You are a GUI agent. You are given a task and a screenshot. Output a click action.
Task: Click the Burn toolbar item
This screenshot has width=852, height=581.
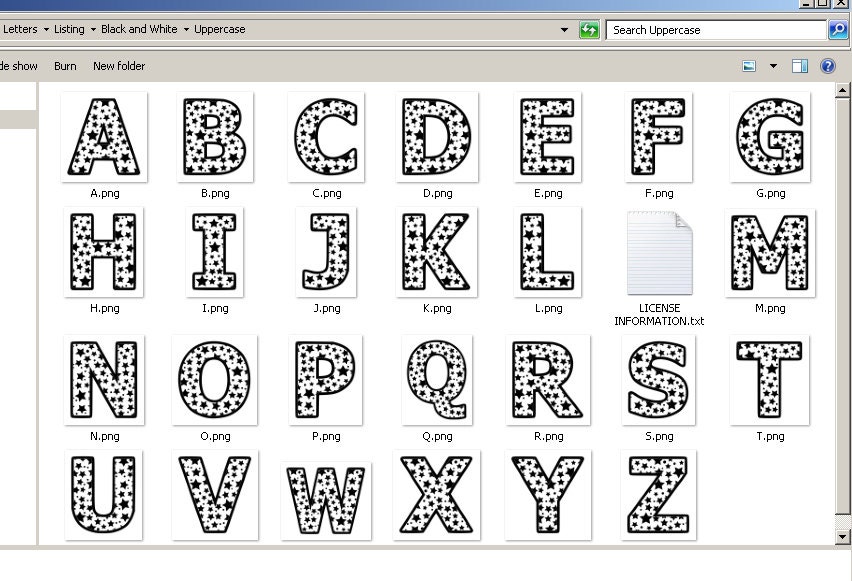click(x=64, y=65)
